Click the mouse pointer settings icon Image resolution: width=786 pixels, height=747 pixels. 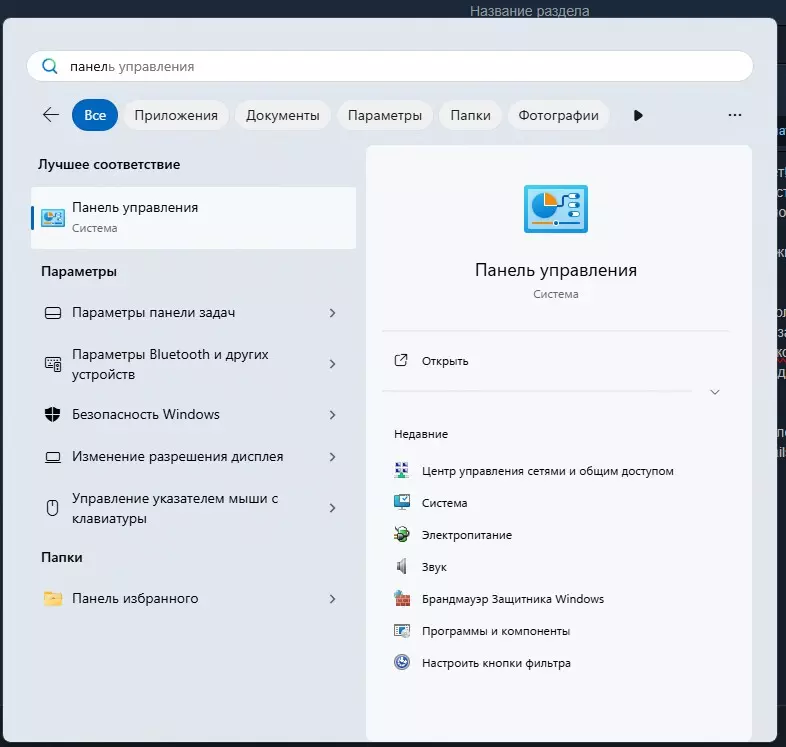point(53,508)
